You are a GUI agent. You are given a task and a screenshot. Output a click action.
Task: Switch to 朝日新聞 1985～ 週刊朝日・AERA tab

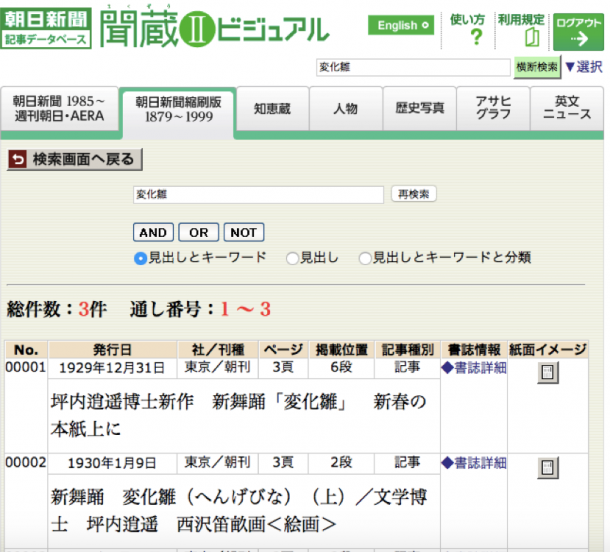tap(60, 109)
